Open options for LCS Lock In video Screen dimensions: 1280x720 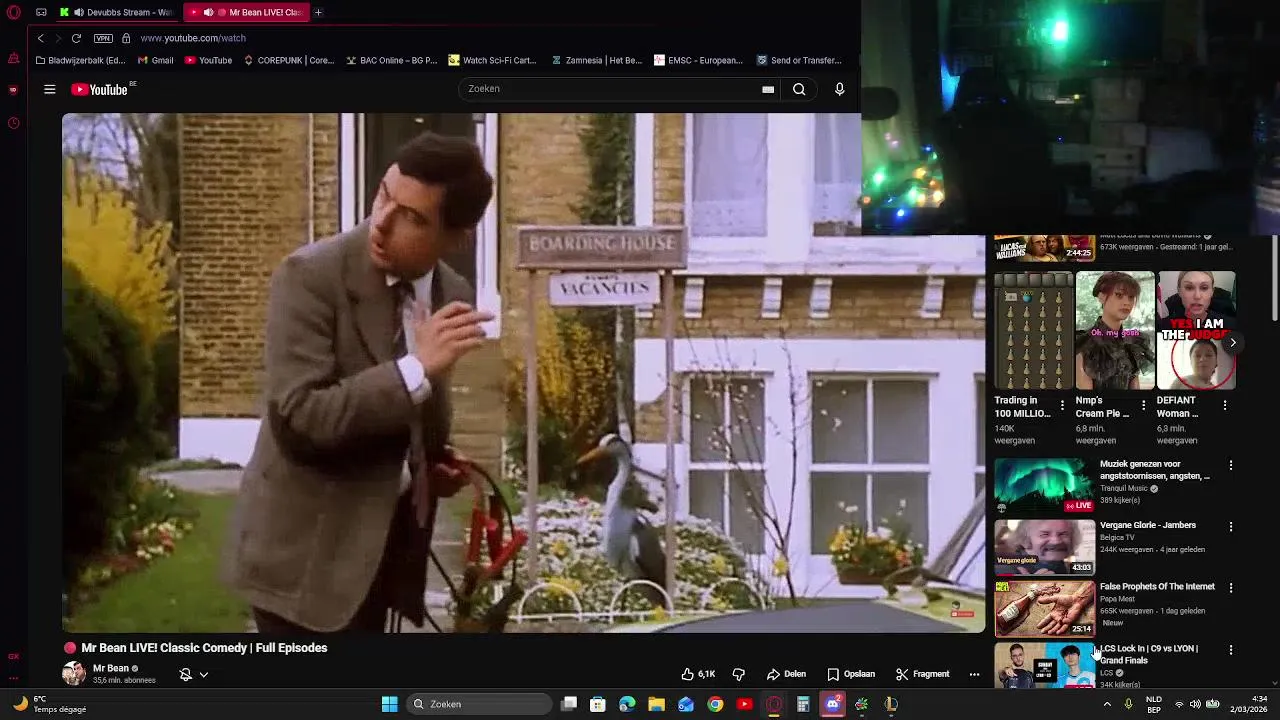(x=1231, y=650)
